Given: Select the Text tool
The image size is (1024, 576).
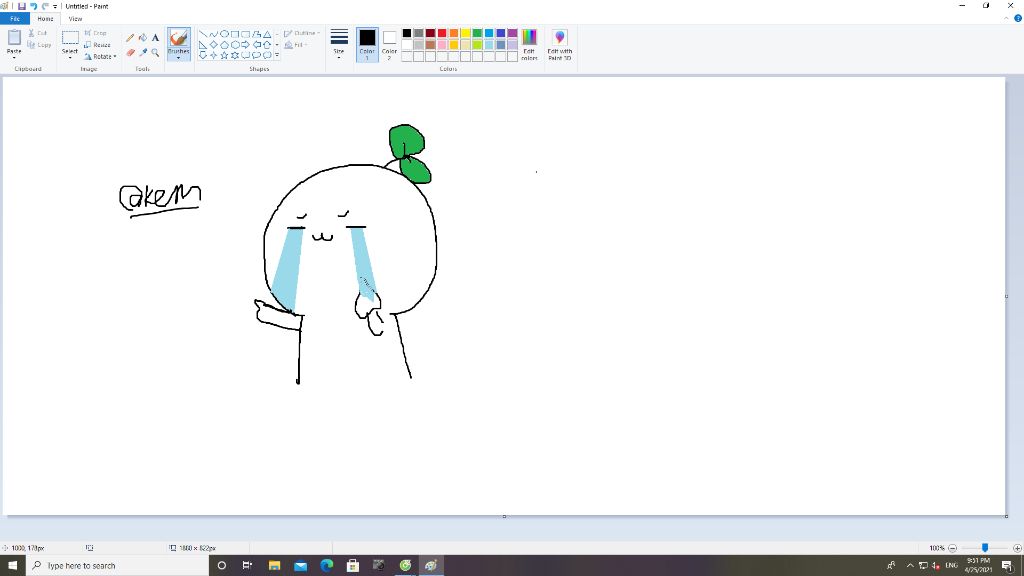Looking at the screenshot, I should (x=155, y=38).
